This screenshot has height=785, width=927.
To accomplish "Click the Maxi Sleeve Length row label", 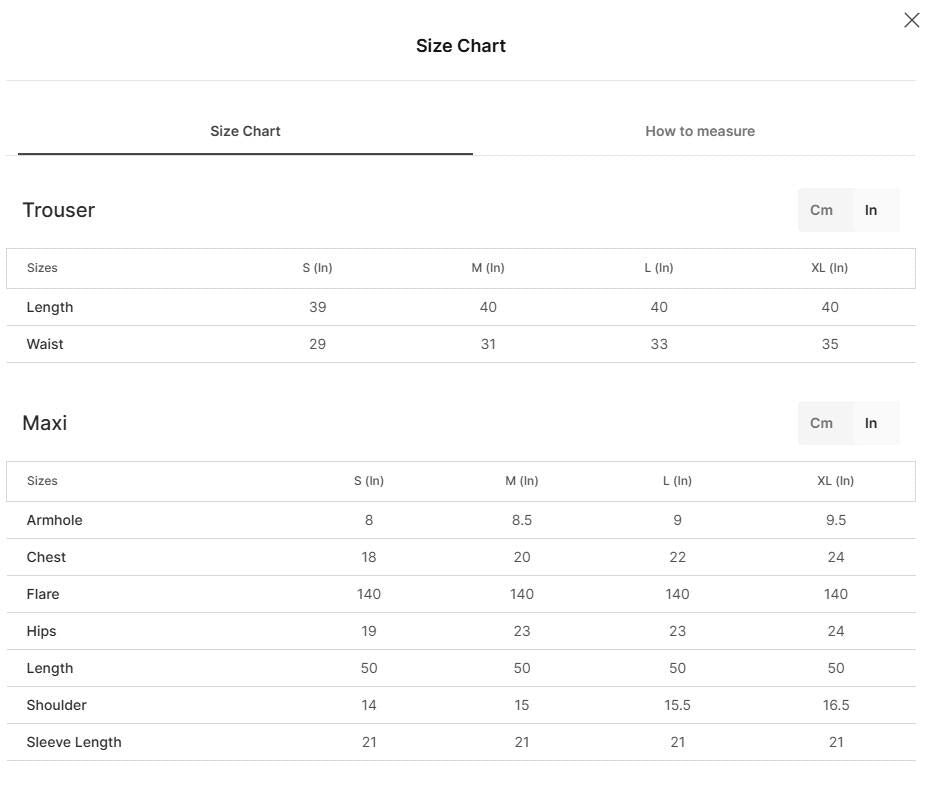I will pyautogui.click(x=74, y=742).
